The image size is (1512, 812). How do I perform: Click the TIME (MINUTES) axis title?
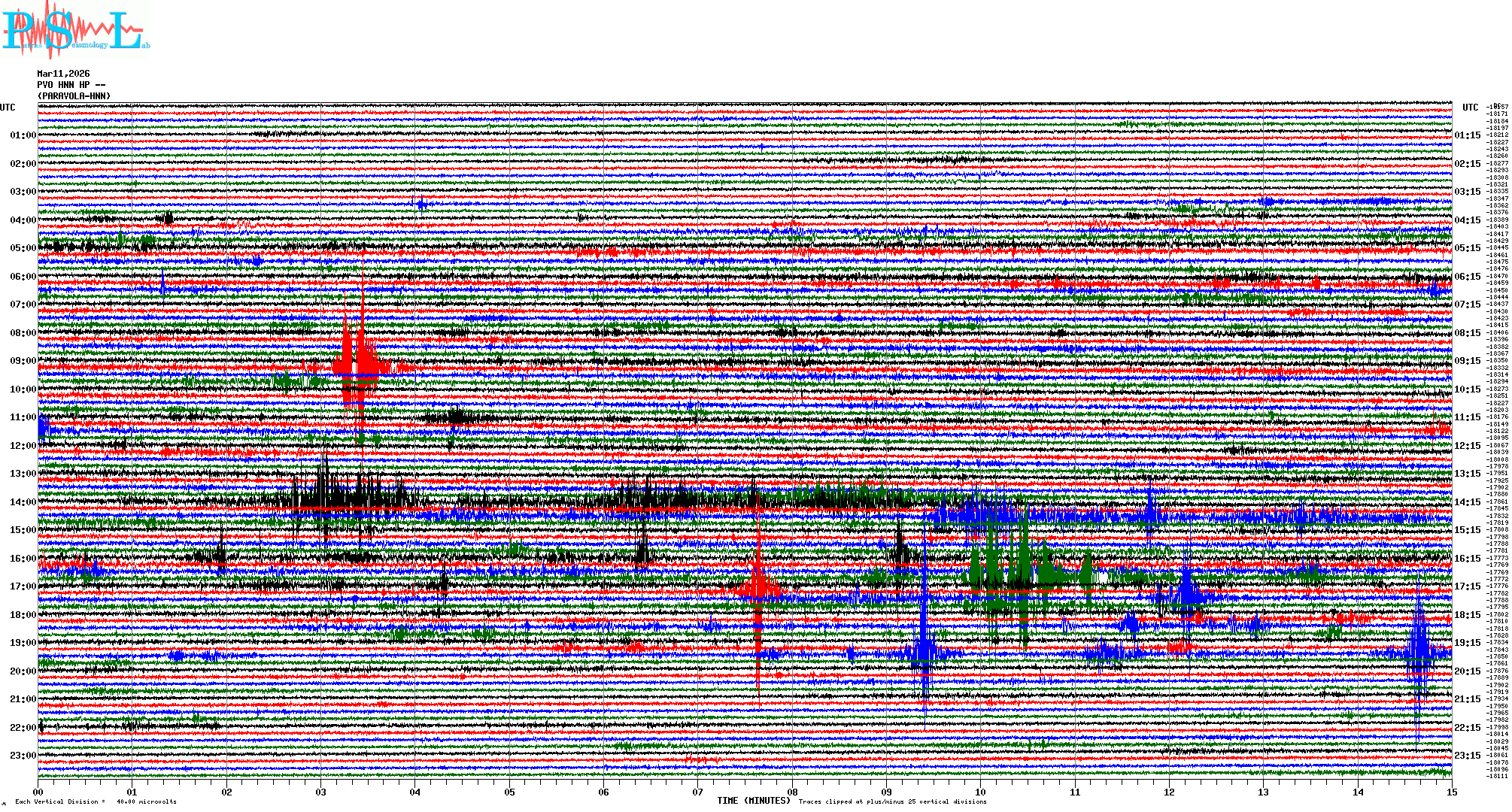(x=754, y=801)
